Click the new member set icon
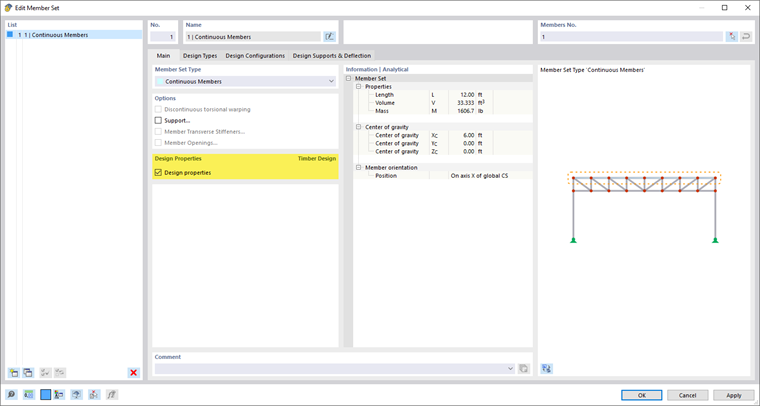The width and height of the screenshot is (760, 406). 14,373
